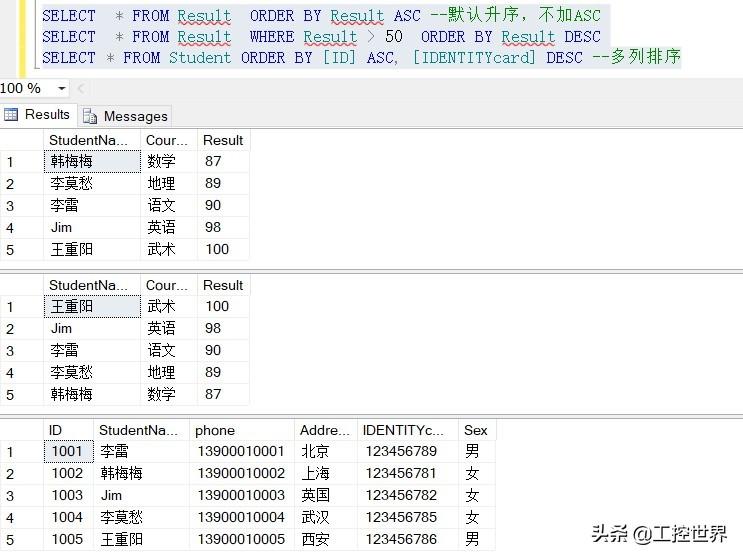
Task: Select StudentName column header in first grid
Action: point(92,140)
